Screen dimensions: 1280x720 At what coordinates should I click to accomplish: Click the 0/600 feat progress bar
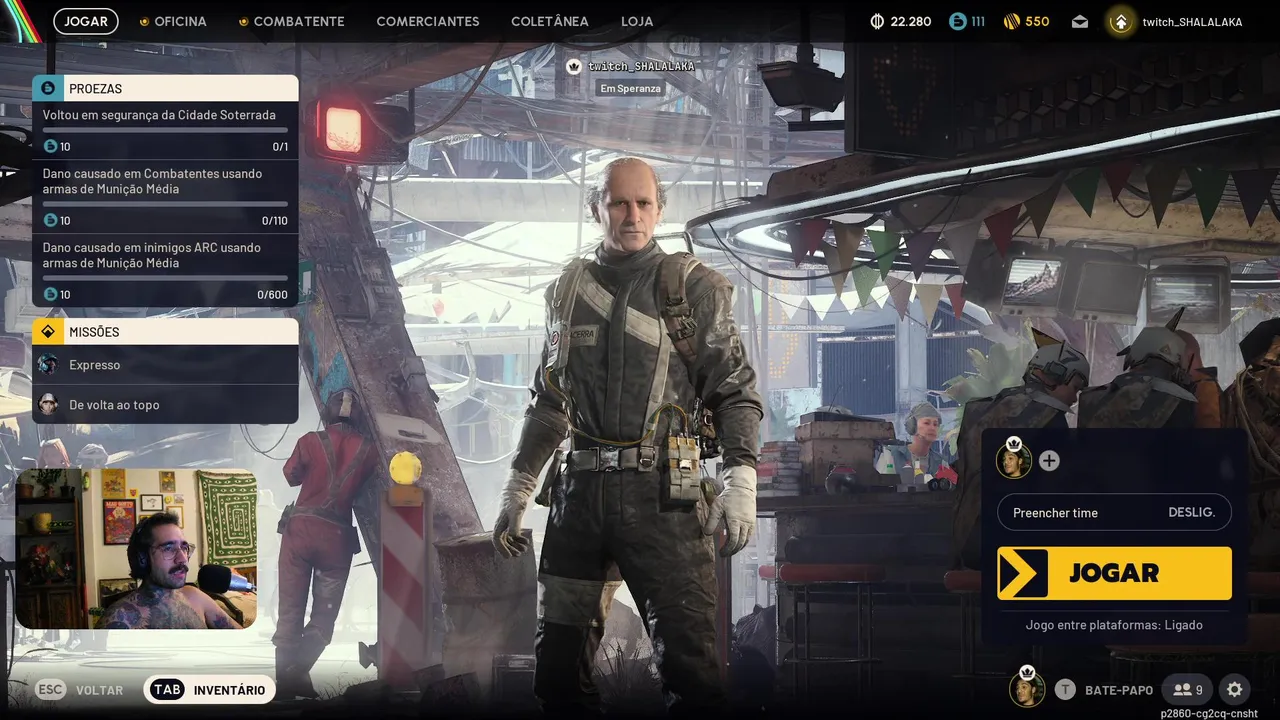[x=165, y=278]
